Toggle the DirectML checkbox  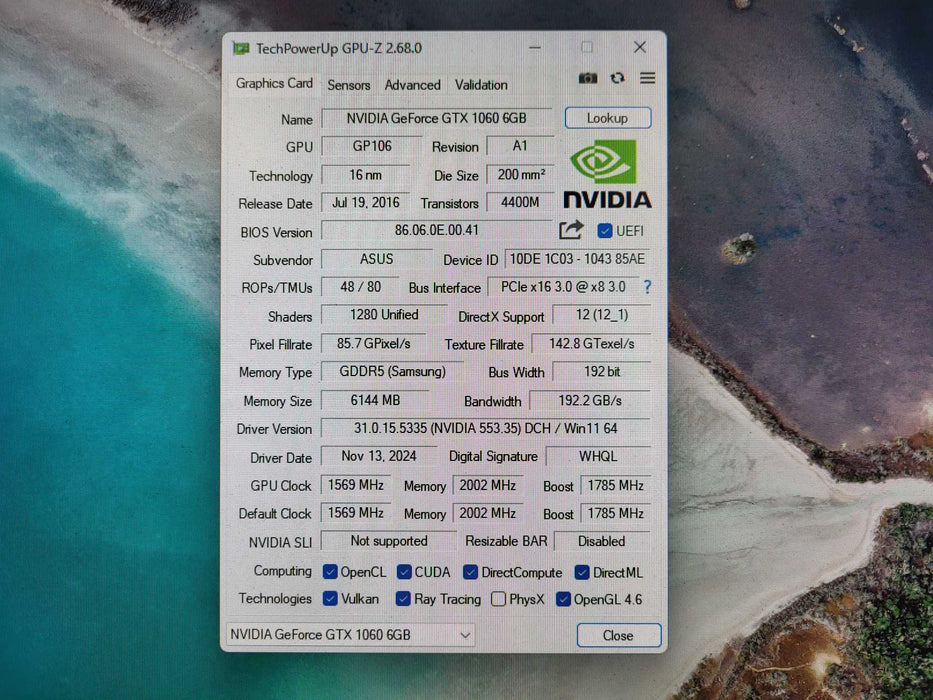[x=582, y=573]
